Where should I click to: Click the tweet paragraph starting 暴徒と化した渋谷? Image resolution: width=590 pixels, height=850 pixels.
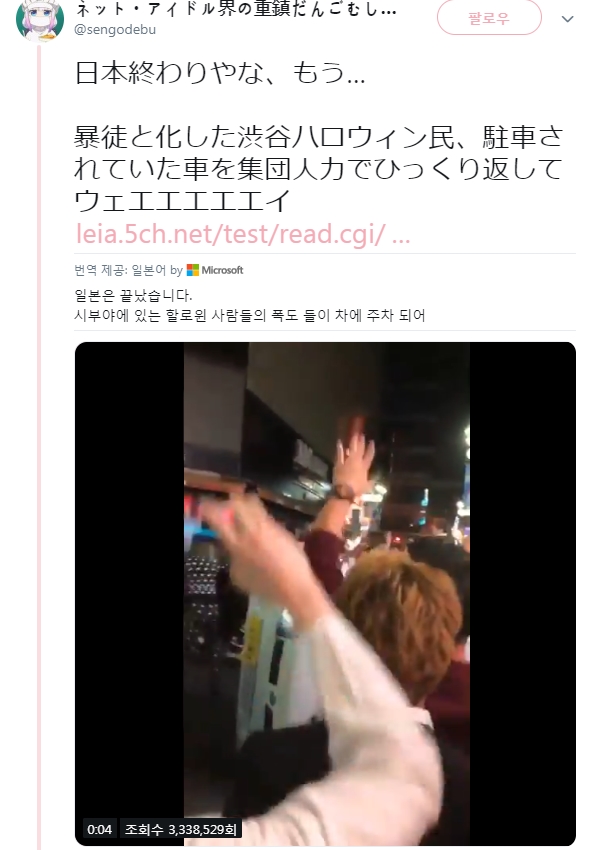319,169
